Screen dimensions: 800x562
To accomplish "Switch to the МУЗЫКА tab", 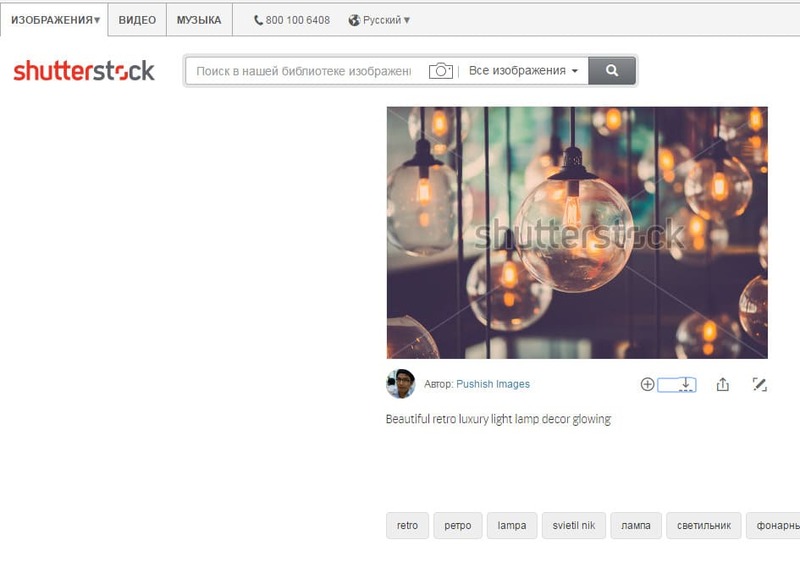I will coord(199,20).
